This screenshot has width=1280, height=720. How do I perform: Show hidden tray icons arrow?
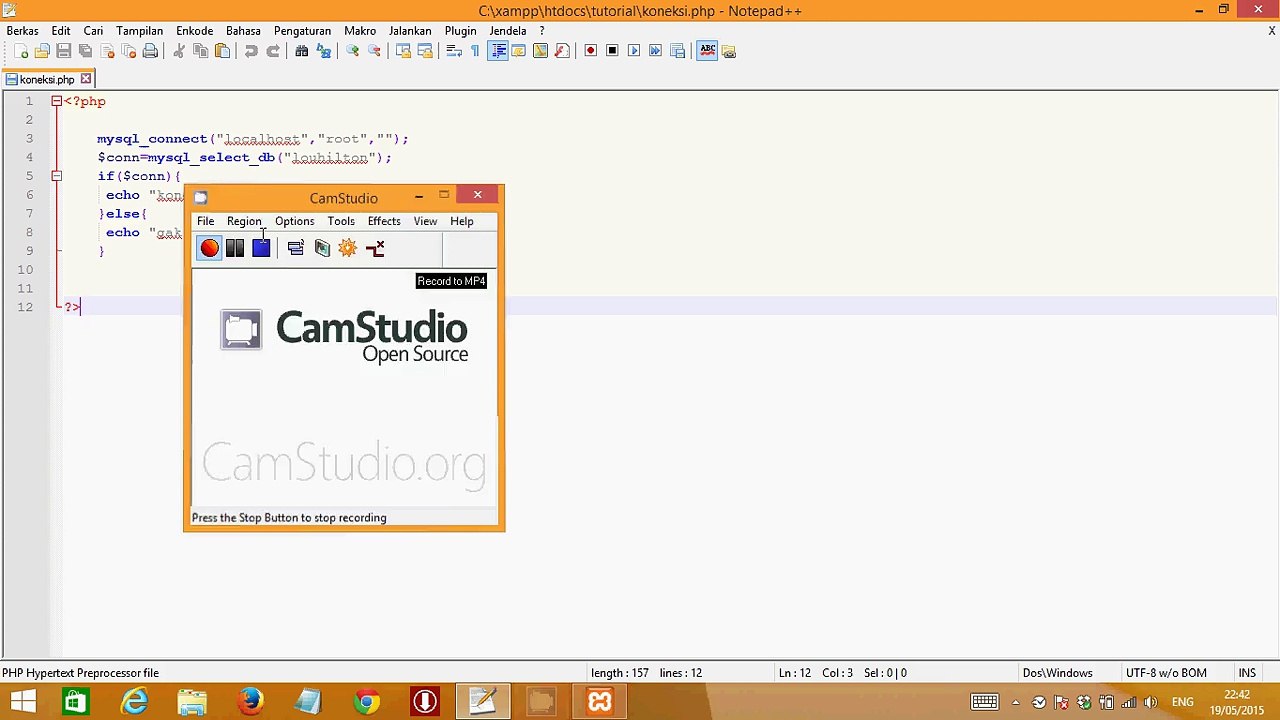1016,702
